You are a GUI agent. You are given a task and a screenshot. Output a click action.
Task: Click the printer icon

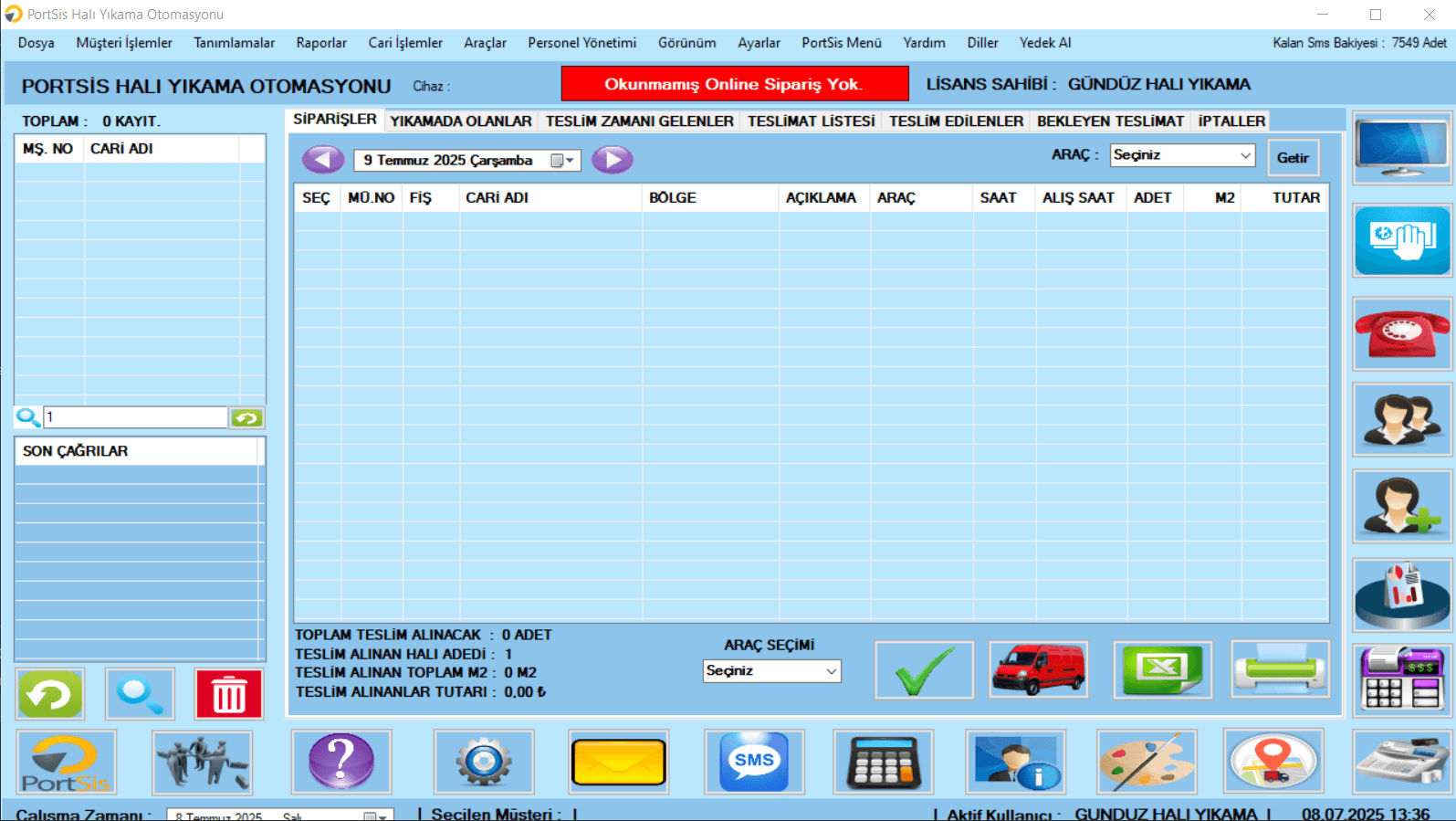[x=1280, y=669]
